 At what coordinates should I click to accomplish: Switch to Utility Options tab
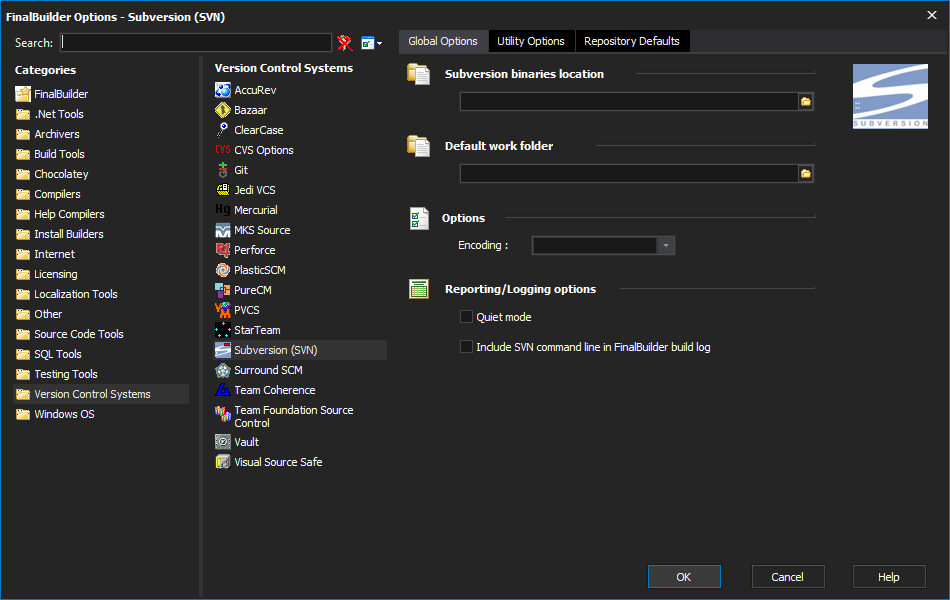(531, 41)
